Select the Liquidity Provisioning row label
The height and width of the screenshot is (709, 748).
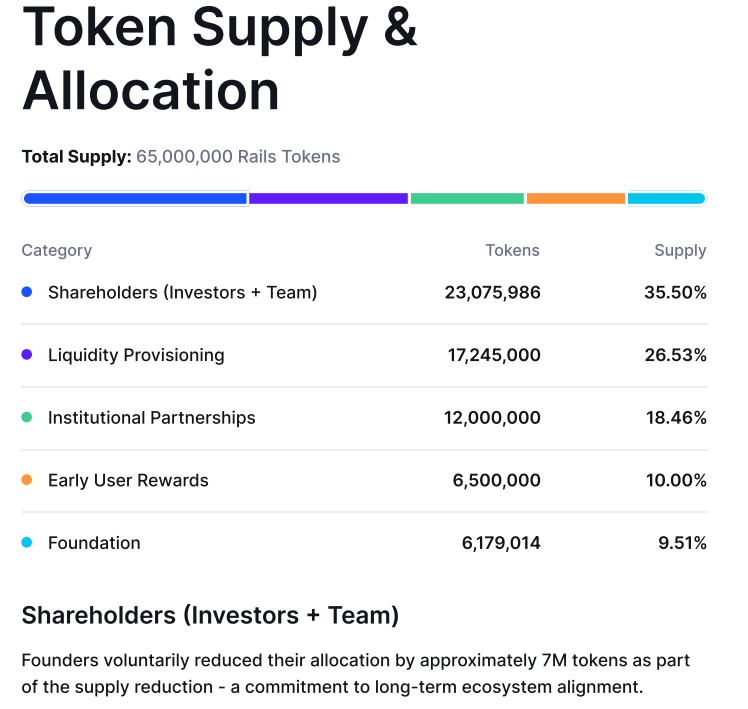pos(136,355)
